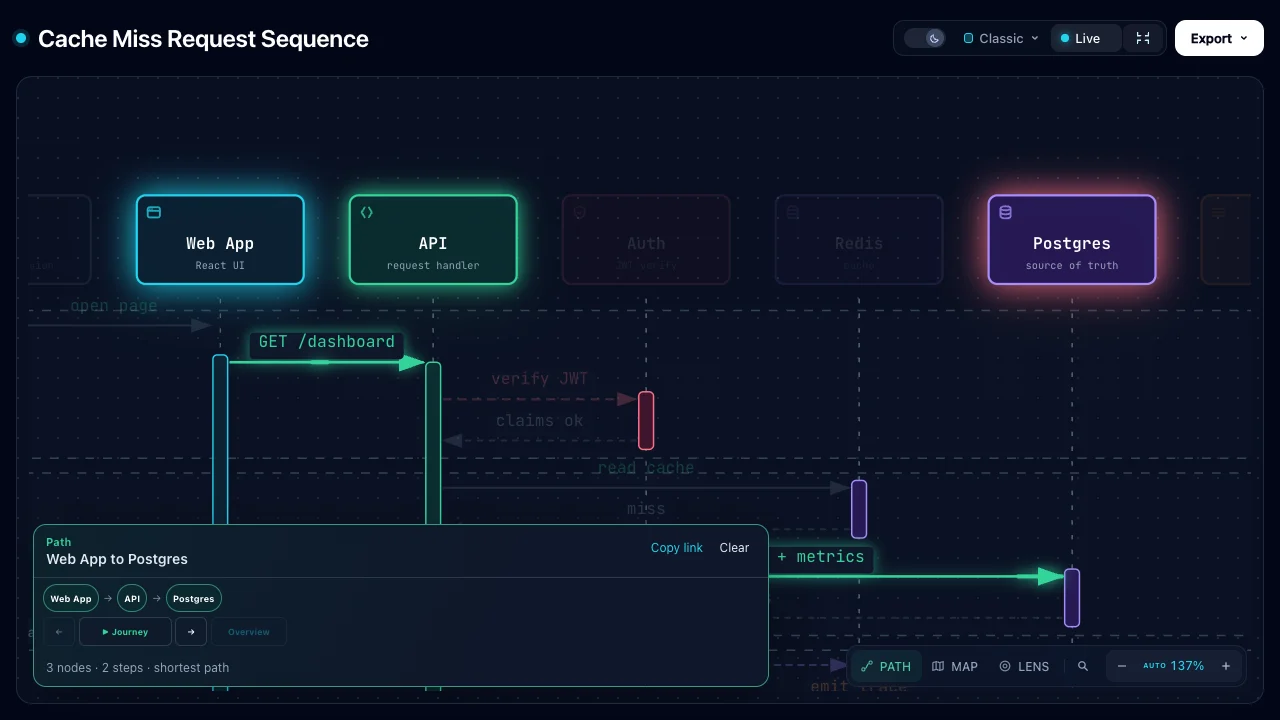This screenshot has height=720, width=1280.
Task: Click the AUTO 137% zoom readout
Action: pos(1174,666)
